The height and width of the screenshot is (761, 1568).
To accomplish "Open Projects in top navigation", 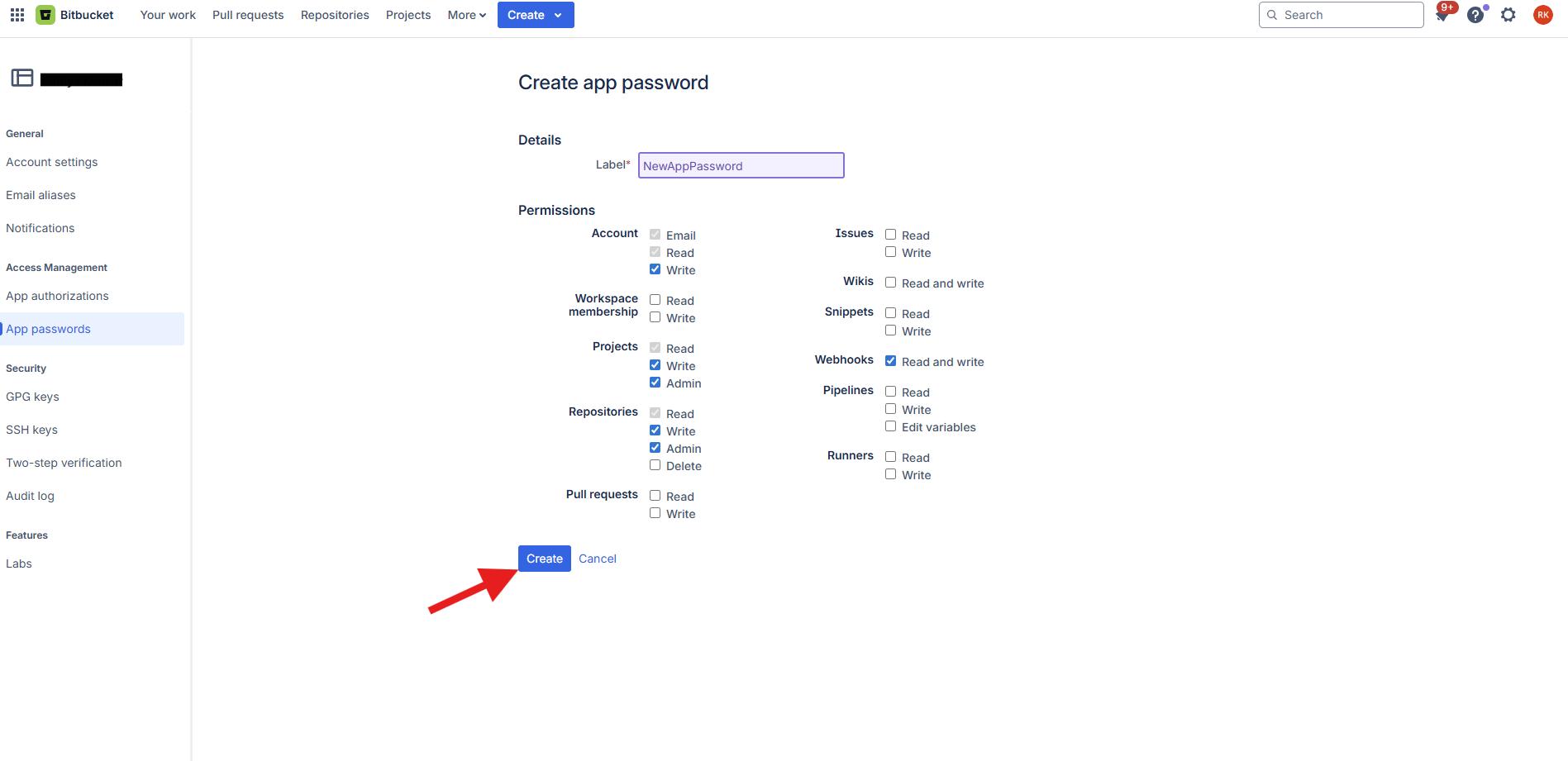I will (408, 15).
